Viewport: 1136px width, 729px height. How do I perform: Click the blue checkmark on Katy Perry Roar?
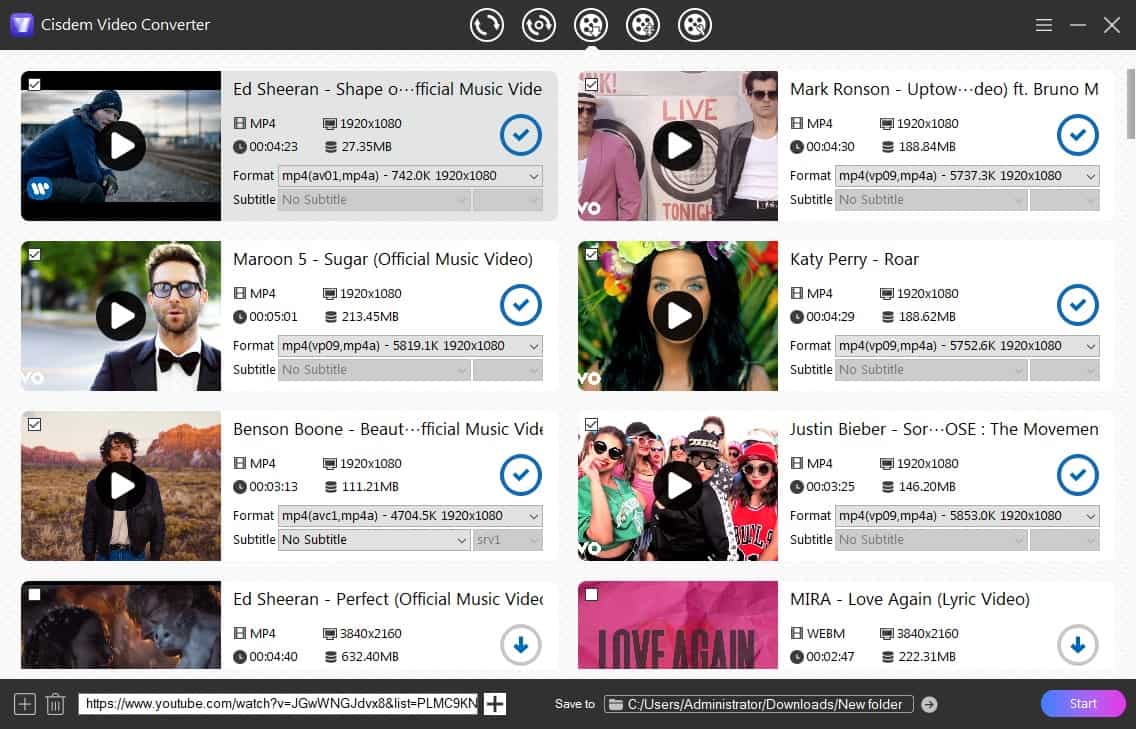pyautogui.click(x=1077, y=305)
